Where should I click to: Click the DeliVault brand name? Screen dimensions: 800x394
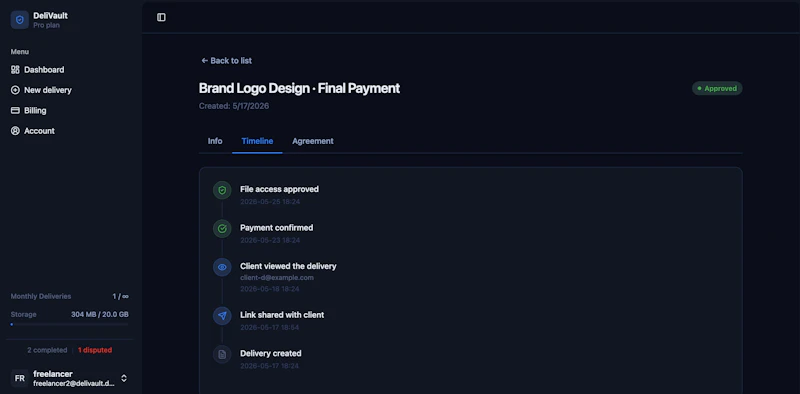(51, 15)
